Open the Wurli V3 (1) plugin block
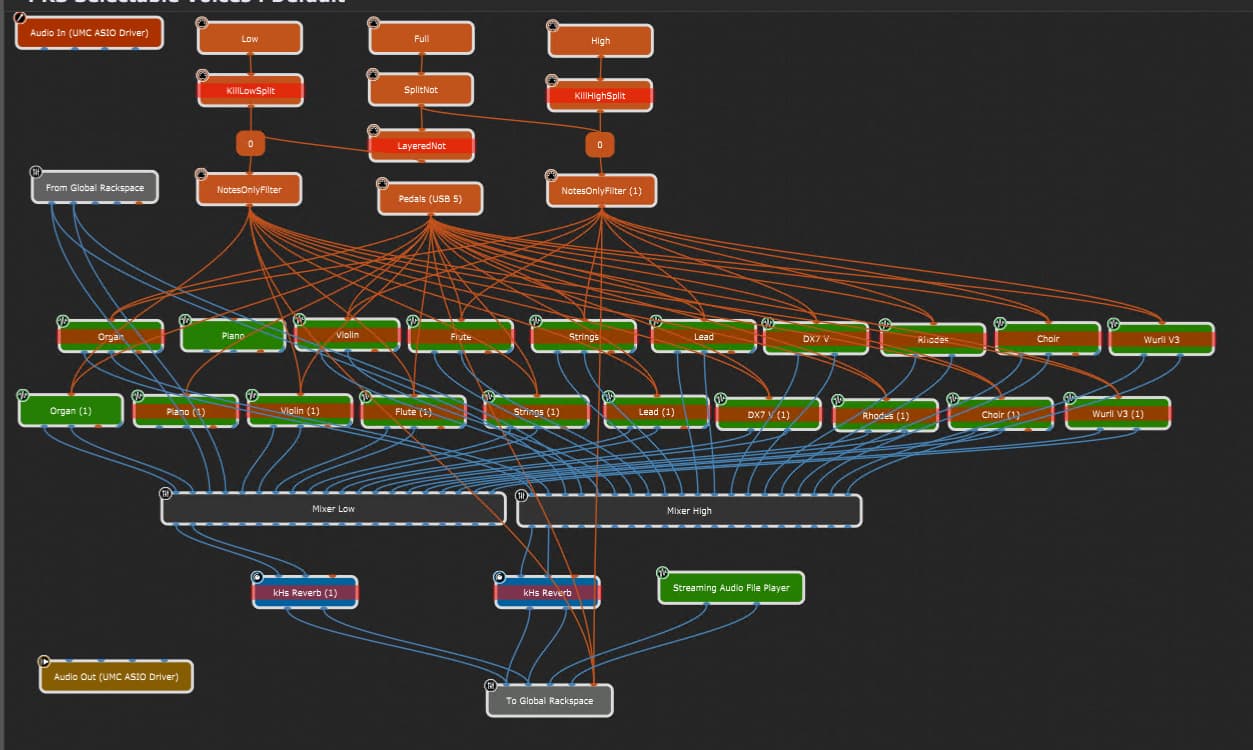Image resolution: width=1253 pixels, height=750 pixels. point(1118,413)
